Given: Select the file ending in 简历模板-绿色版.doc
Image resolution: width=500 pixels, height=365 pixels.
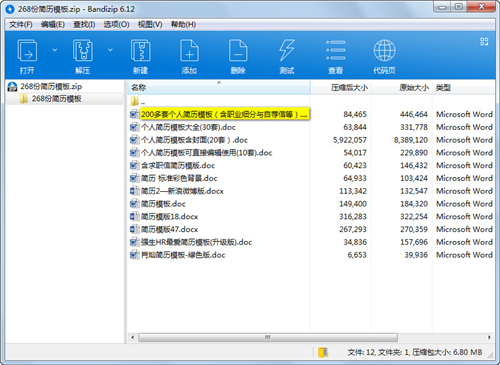Looking at the screenshot, I should click(183, 255).
